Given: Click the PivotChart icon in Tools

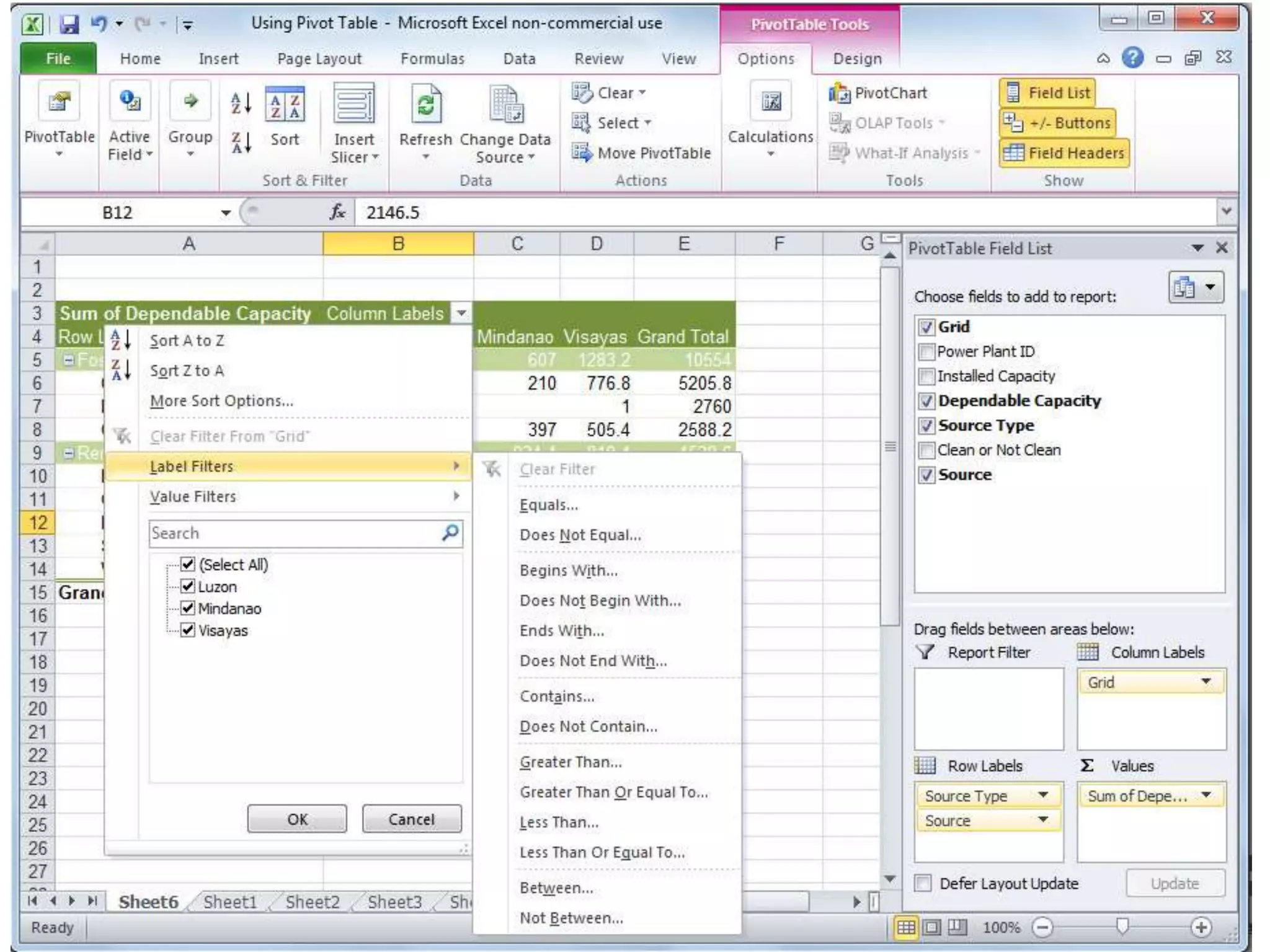Looking at the screenshot, I should 840,93.
